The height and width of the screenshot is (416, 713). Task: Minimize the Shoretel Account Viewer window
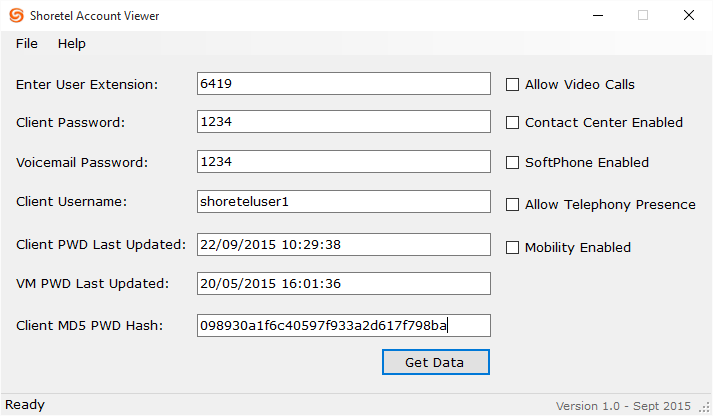click(597, 16)
